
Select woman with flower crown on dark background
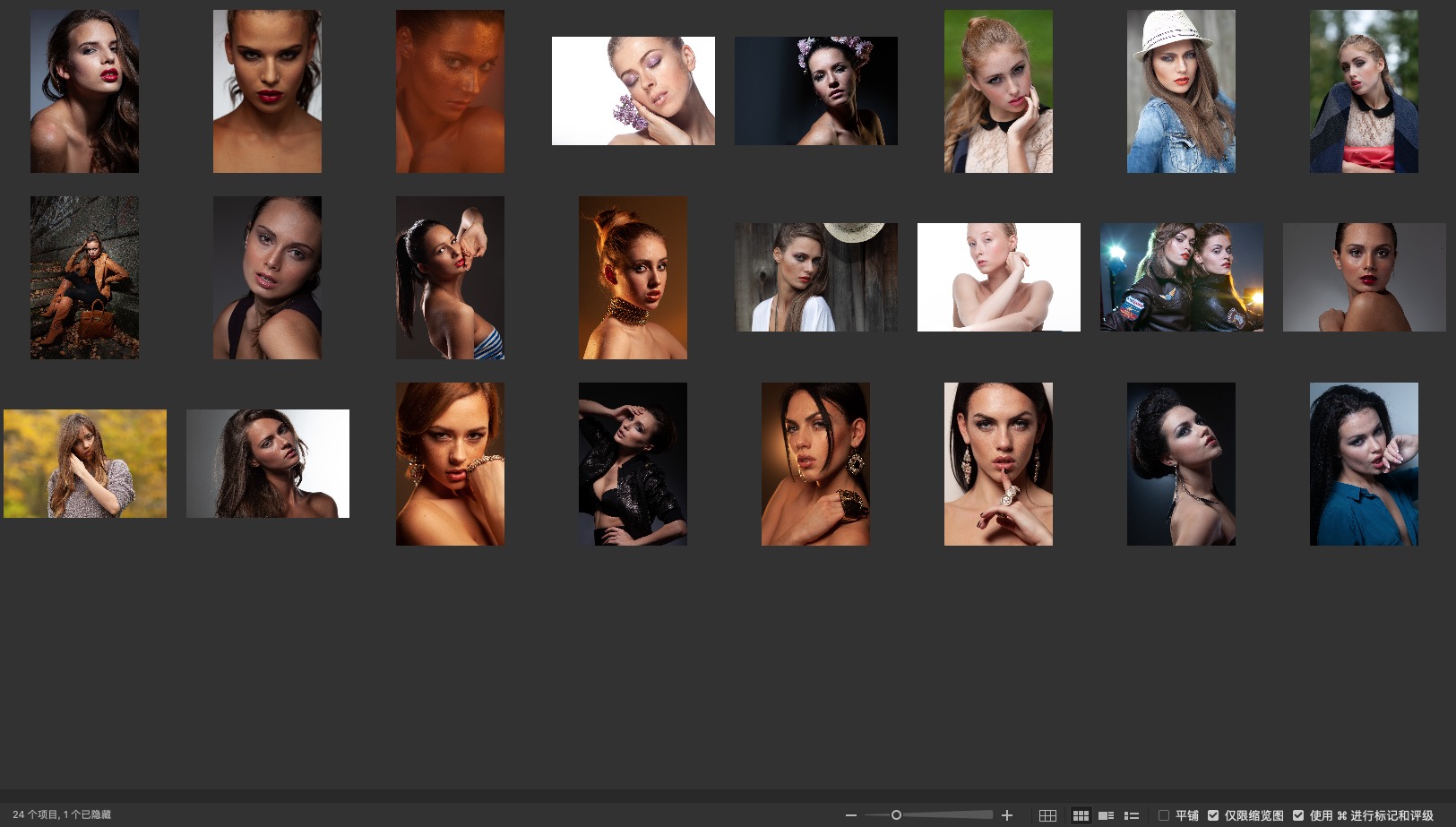816,90
